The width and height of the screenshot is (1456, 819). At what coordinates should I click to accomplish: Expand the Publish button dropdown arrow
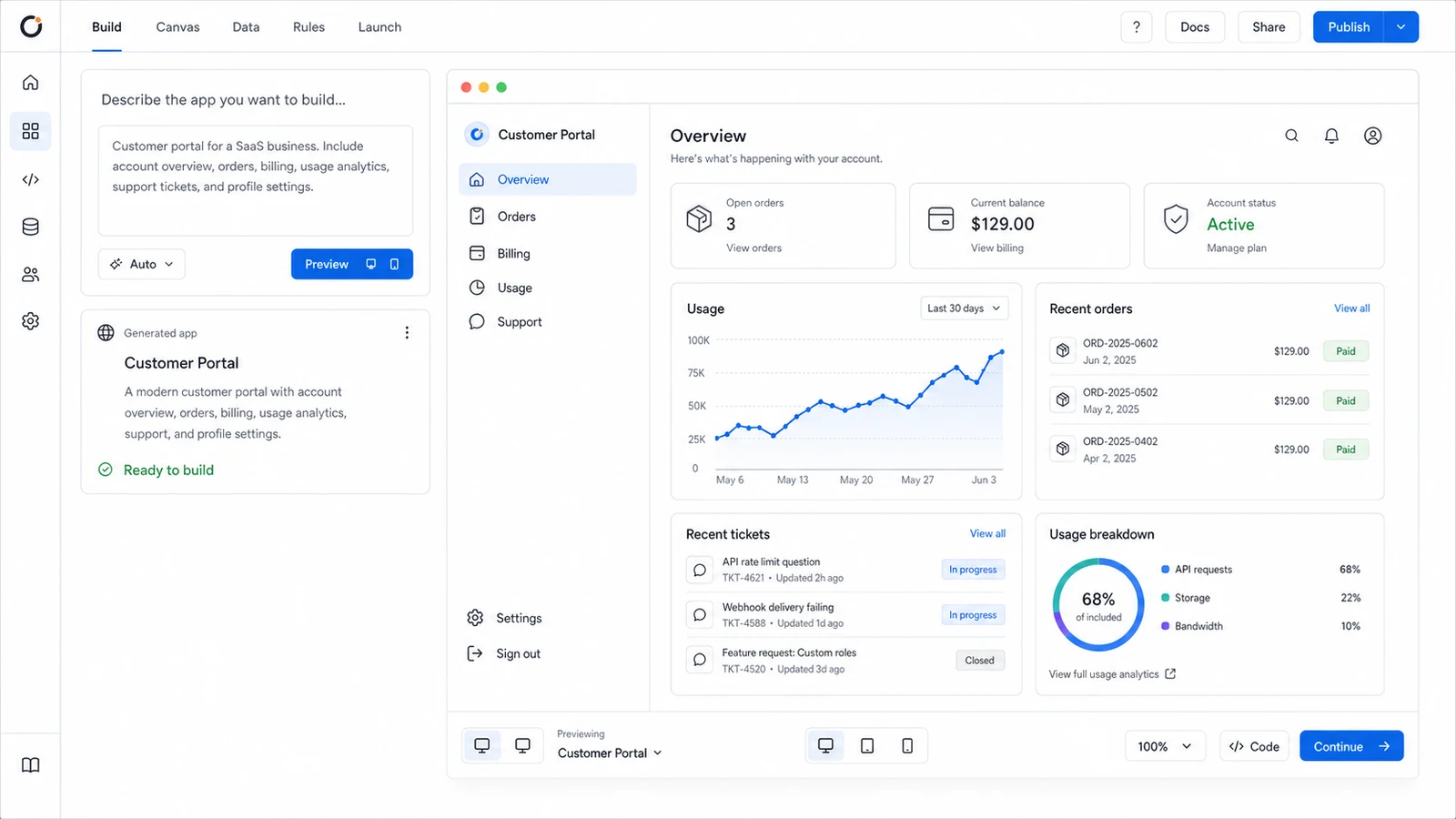click(1401, 27)
